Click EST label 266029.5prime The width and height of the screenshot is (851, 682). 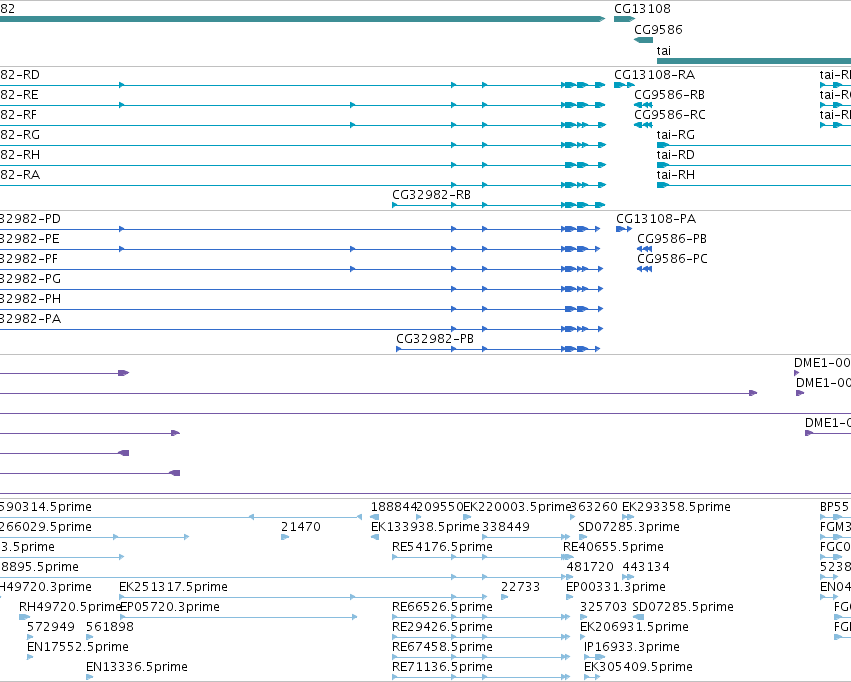(x=46, y=527)
